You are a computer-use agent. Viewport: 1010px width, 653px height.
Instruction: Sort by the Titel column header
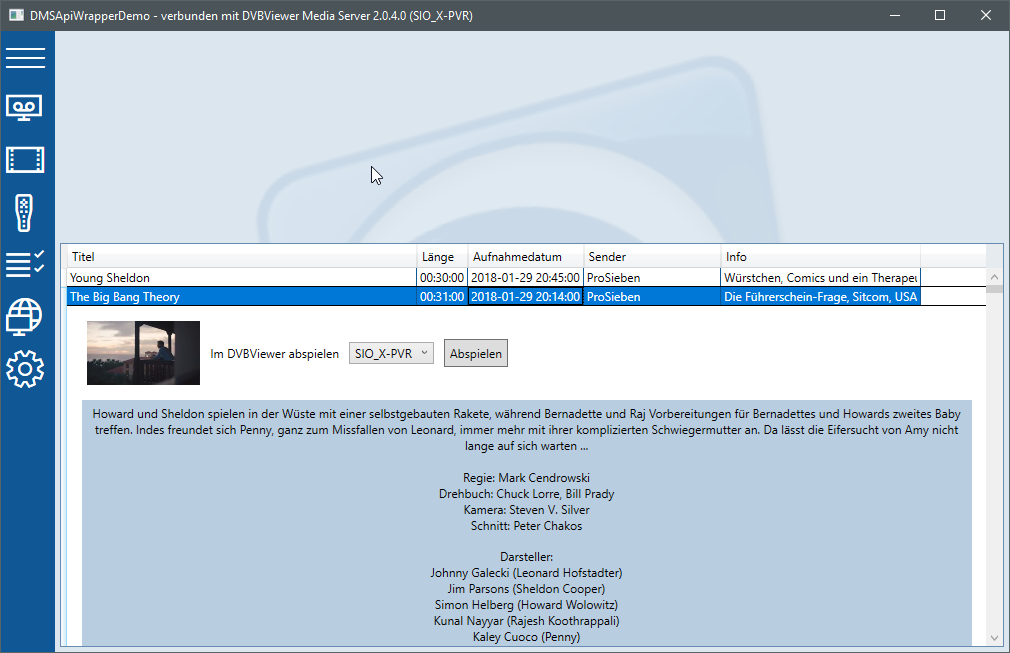240,257
